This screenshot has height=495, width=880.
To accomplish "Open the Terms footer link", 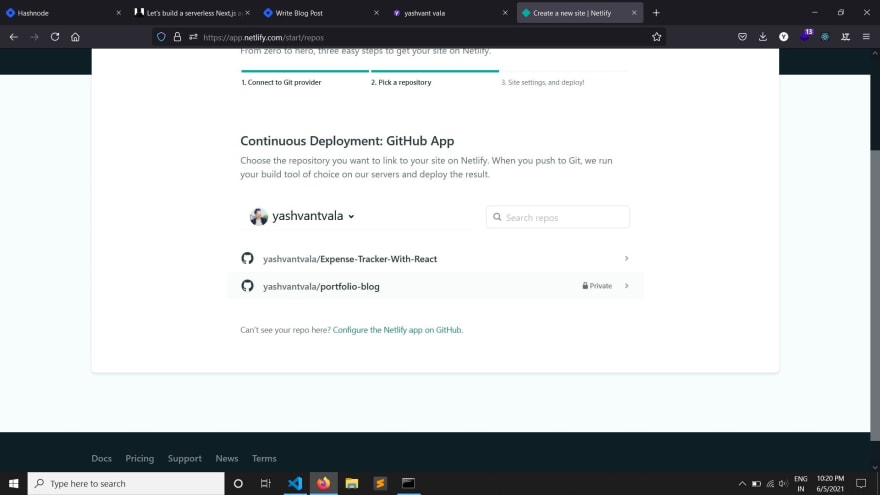I will pos(264,458).
